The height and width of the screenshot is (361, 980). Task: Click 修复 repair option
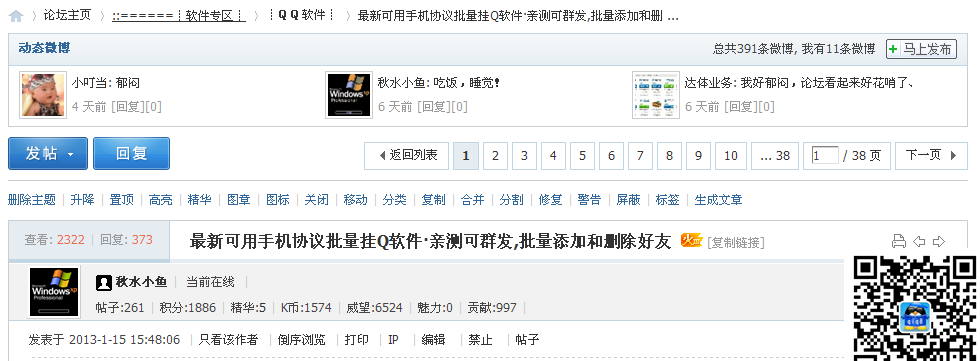click(551, 200)
